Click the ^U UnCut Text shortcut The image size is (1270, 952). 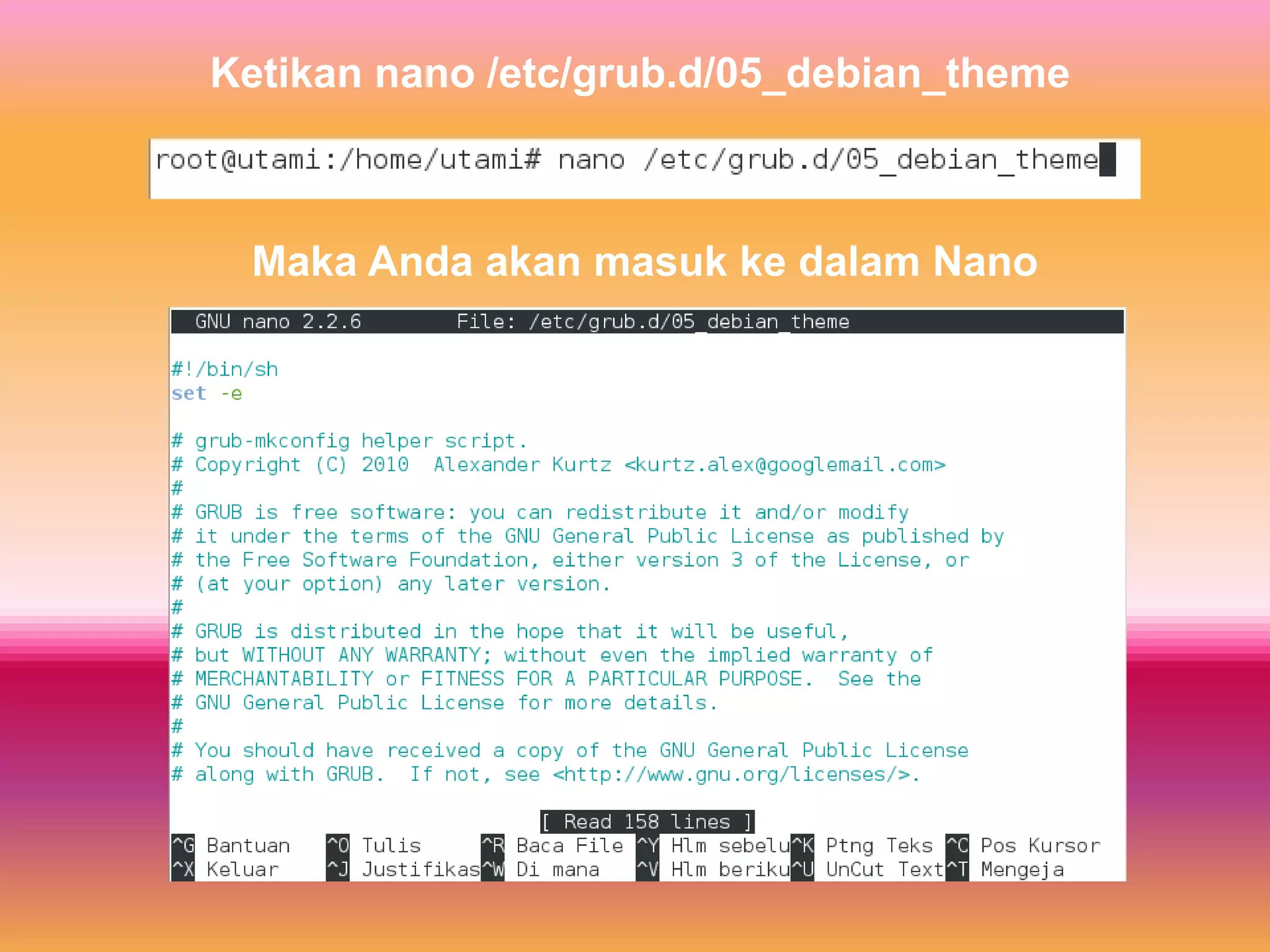coord(868,870)
